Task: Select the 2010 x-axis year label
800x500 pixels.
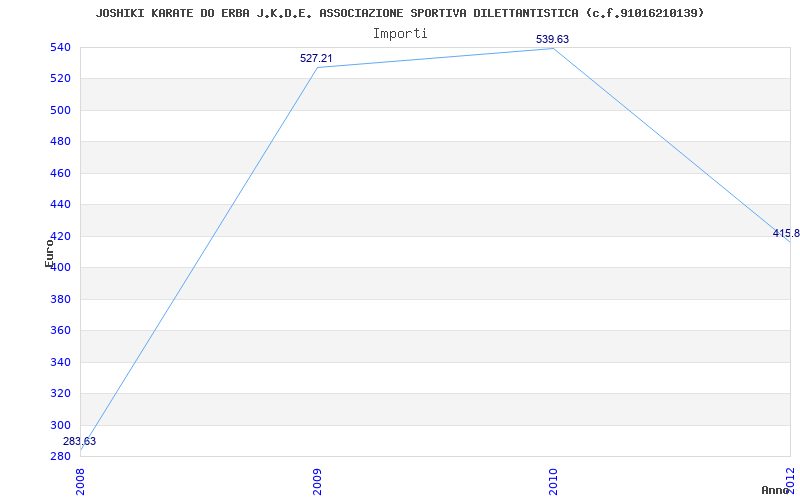Action: coord(554,480)
